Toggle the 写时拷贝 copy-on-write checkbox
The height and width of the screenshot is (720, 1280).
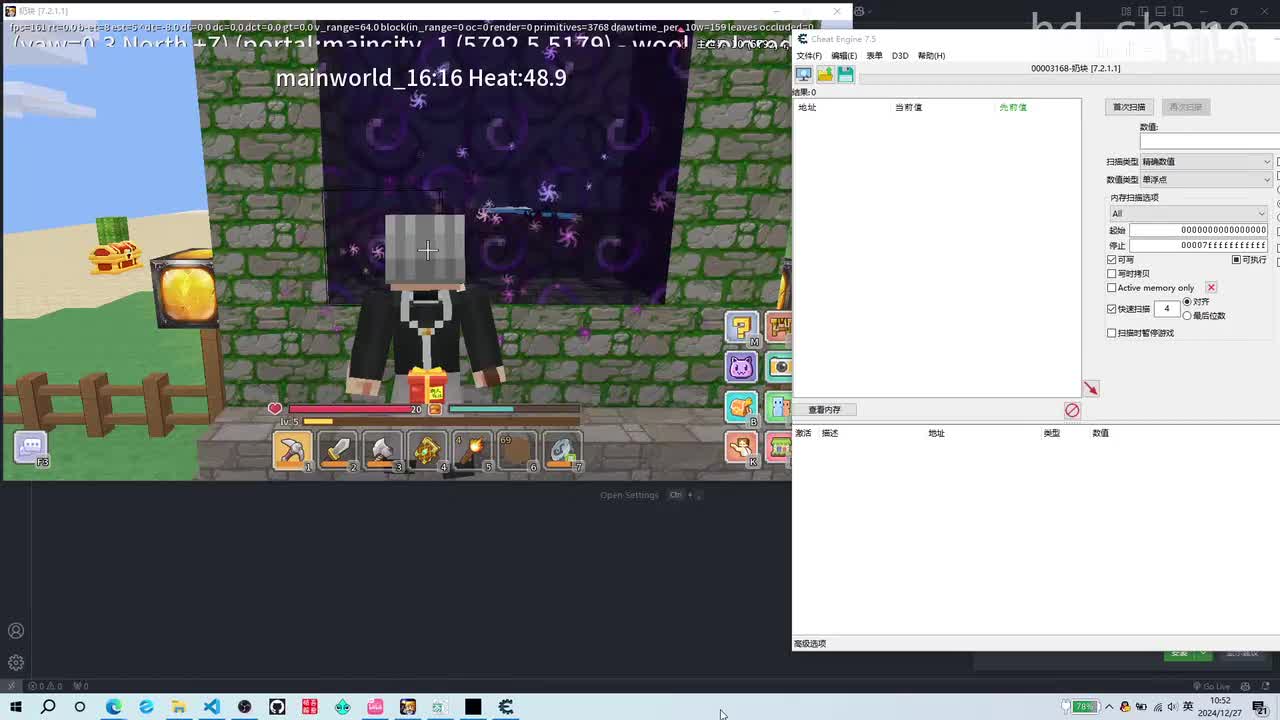pyautogui.click(x=1112, y=274)
